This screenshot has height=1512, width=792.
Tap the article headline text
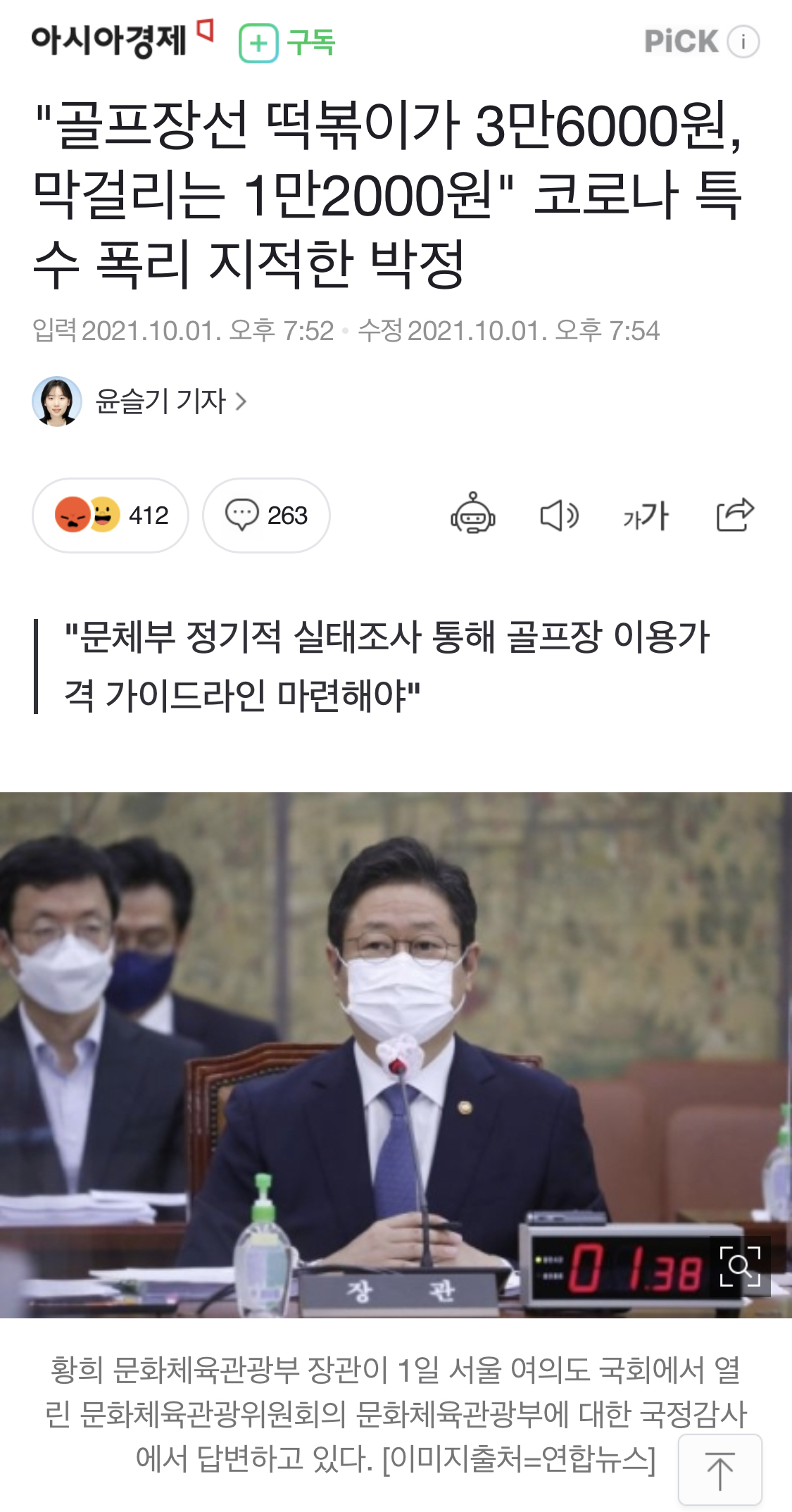(x=387, y=194)
